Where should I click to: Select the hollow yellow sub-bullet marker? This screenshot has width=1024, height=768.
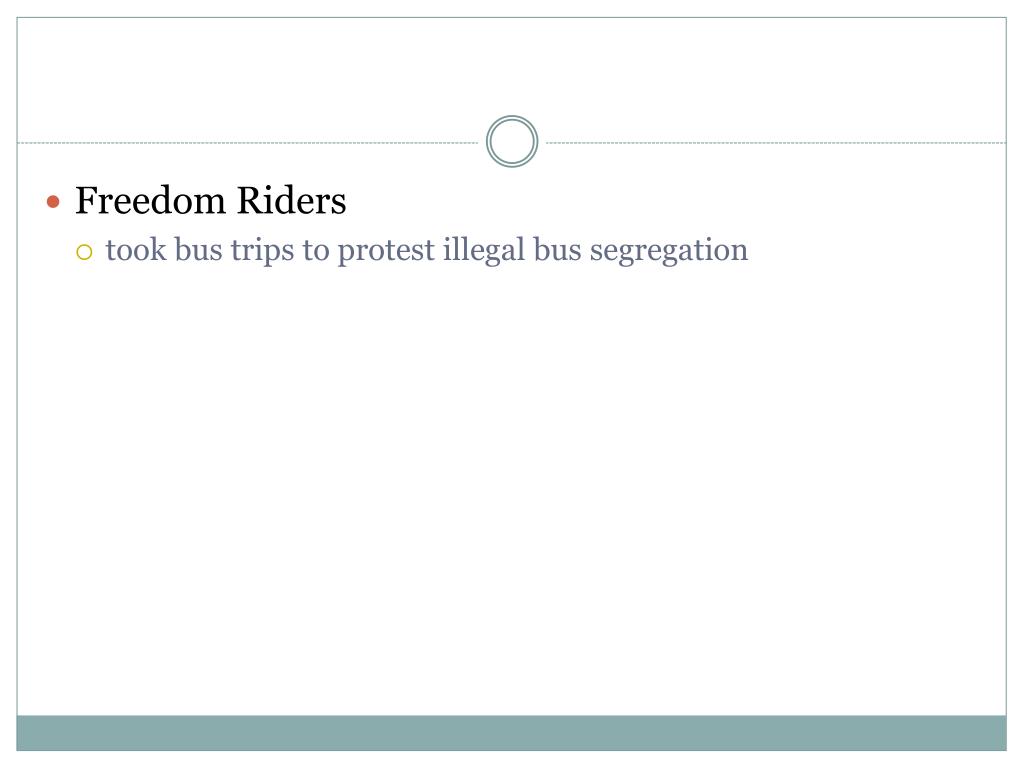click(84, 251)
